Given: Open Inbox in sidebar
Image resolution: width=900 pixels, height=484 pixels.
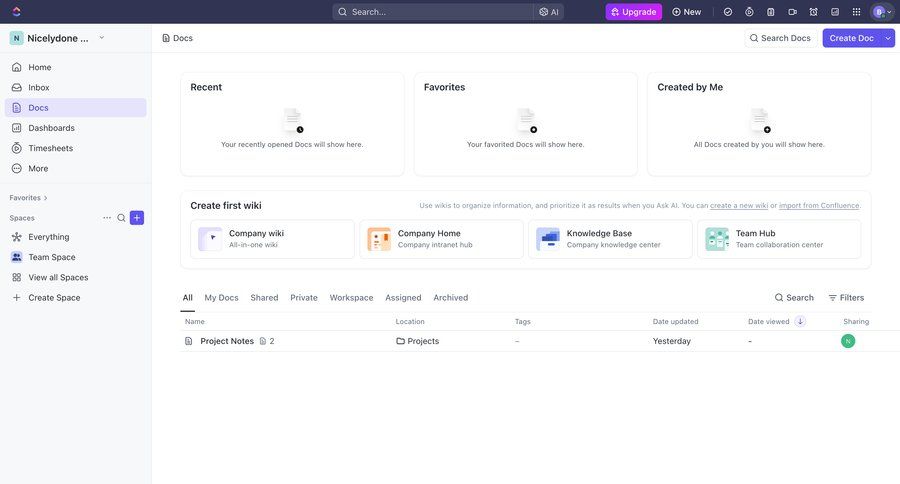Looking at the screenshot, I should (76, 87).
